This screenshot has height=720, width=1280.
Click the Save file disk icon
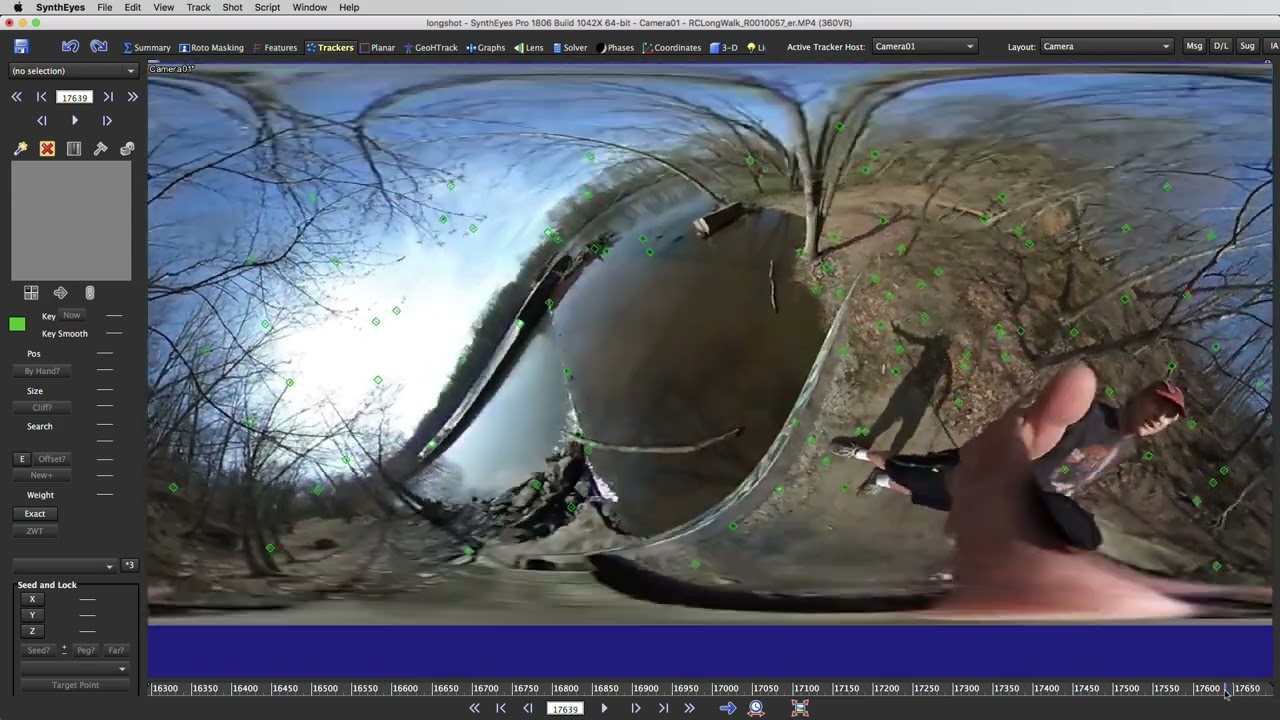pyautogui.click(x=21, y=46)
